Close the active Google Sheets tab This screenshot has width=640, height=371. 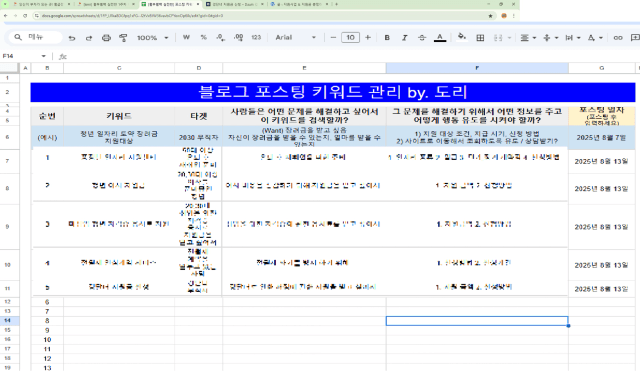pyautogui.click(x=198, y=4)
